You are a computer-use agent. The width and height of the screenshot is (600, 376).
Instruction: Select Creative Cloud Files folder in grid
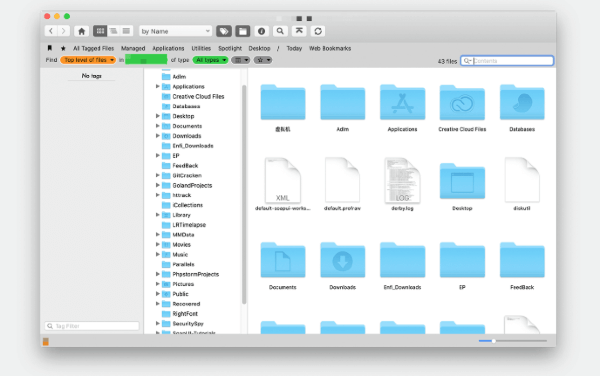tap(462, 103)
